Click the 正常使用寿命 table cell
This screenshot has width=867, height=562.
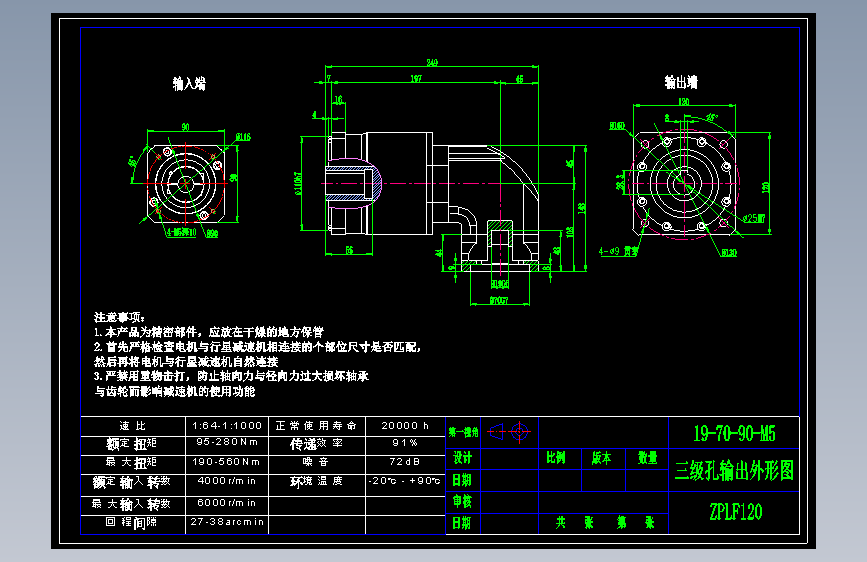pos(316,426)
